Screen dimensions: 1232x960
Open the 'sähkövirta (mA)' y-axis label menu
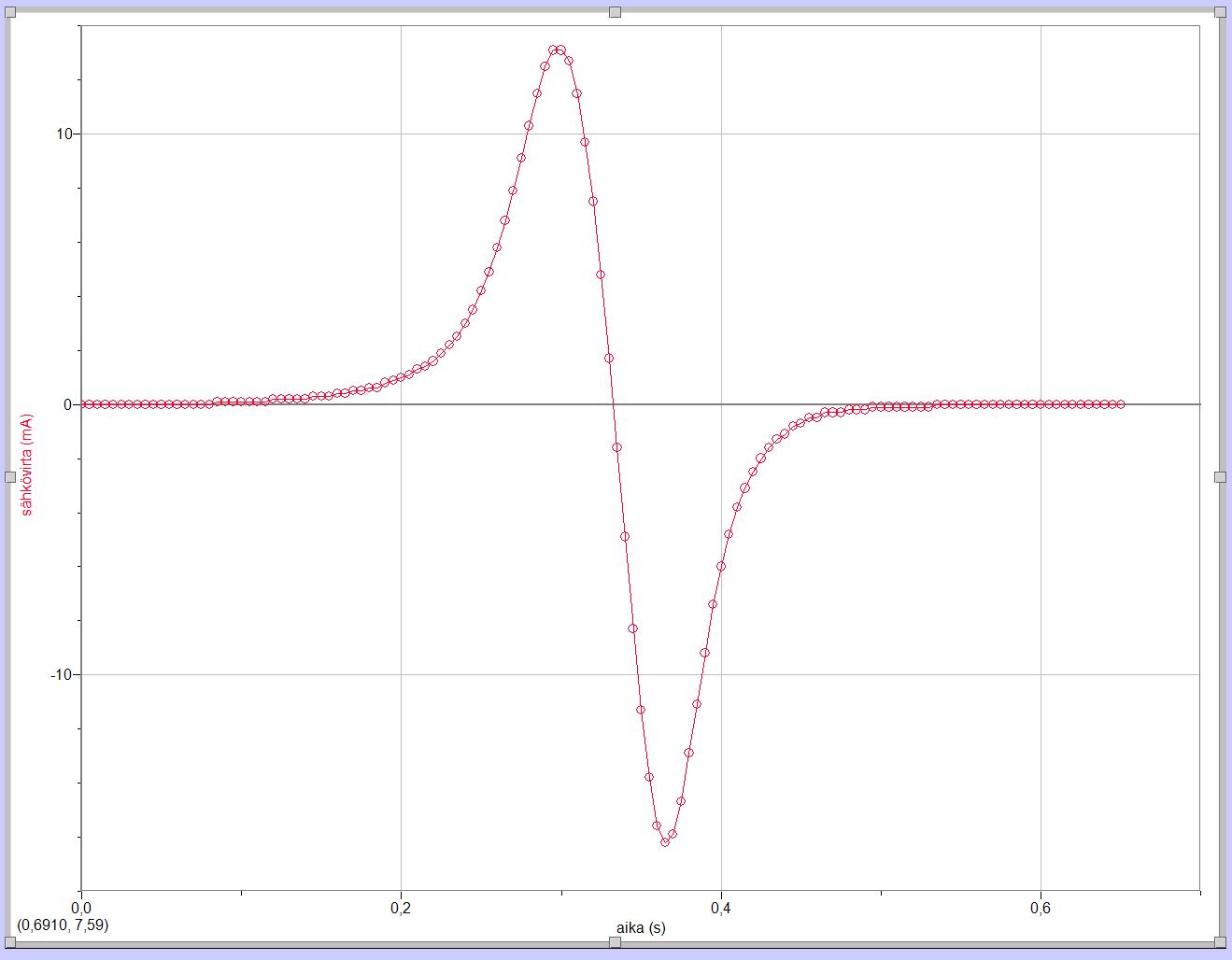[x=27, y=464]
